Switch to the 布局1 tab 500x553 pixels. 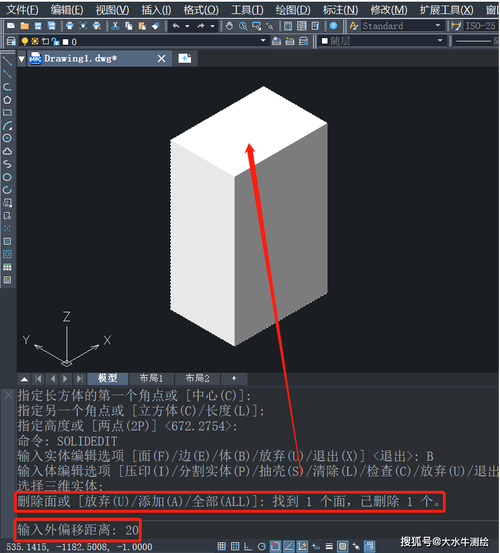(x=151, y=379)
